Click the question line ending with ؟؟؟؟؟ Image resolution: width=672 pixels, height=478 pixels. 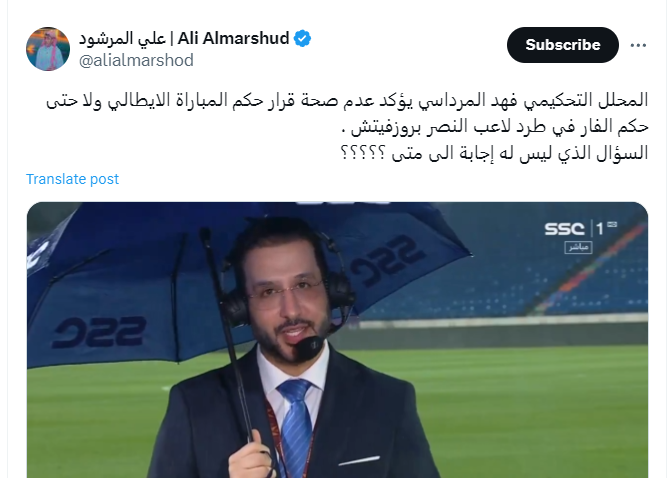(x=494, y=153)
